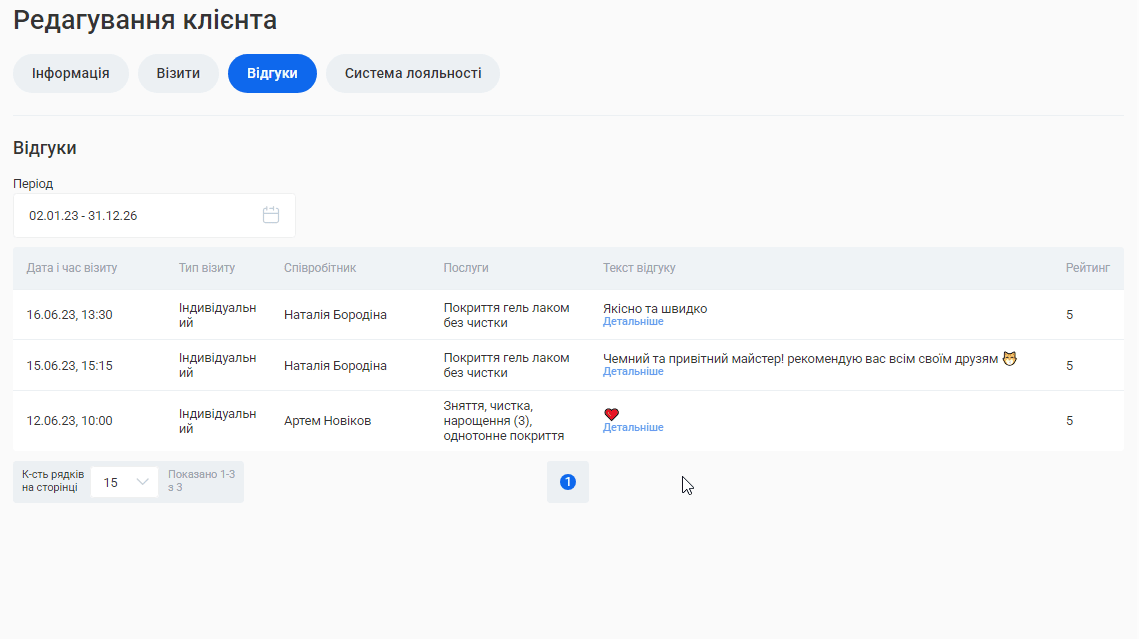Screen dimensions: 1139x639
Task: Click the dropdown chevron next to 15
Action: 143,482
